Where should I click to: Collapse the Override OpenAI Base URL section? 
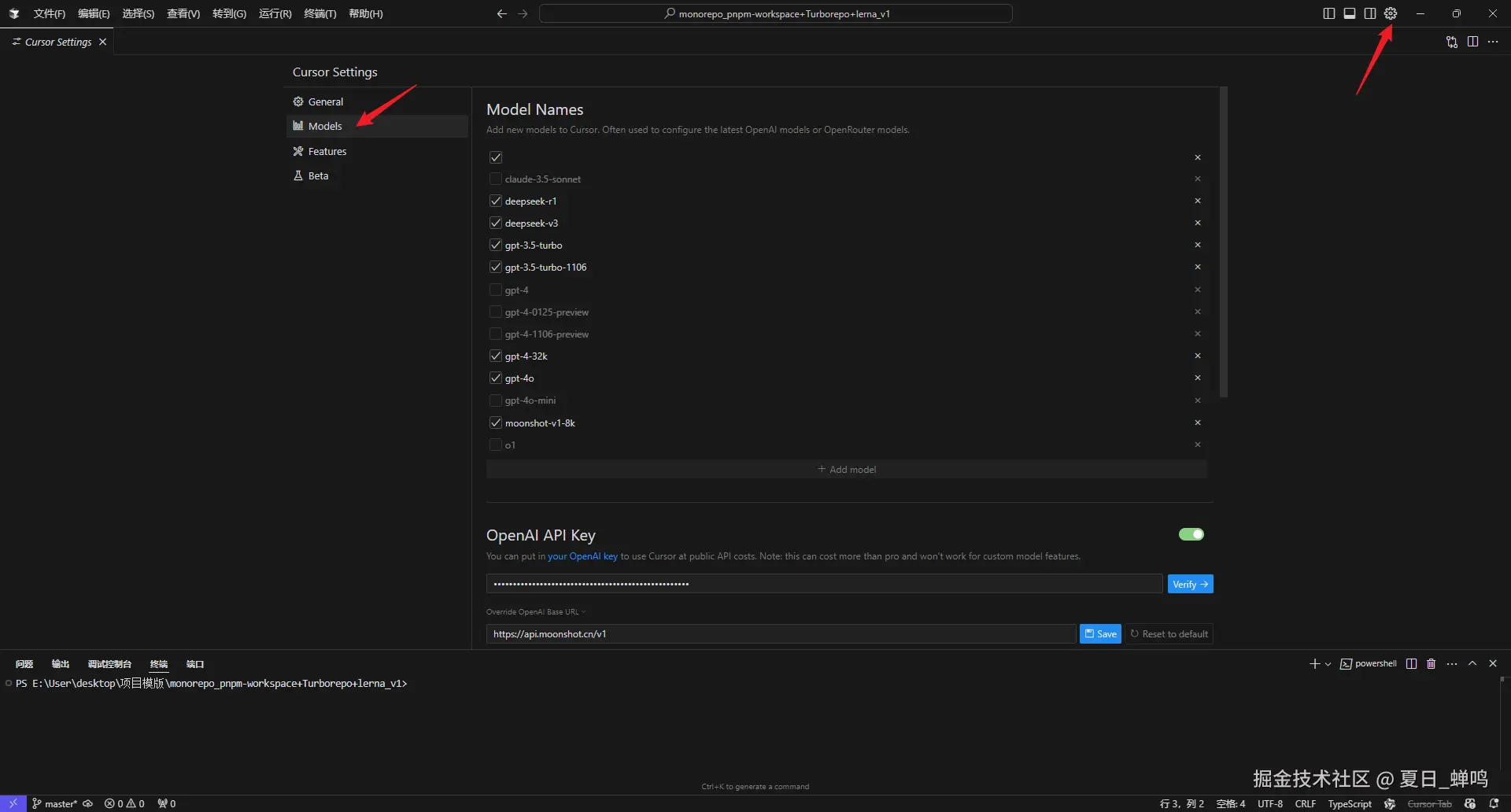pyautogui.click(x=537, y=612)
